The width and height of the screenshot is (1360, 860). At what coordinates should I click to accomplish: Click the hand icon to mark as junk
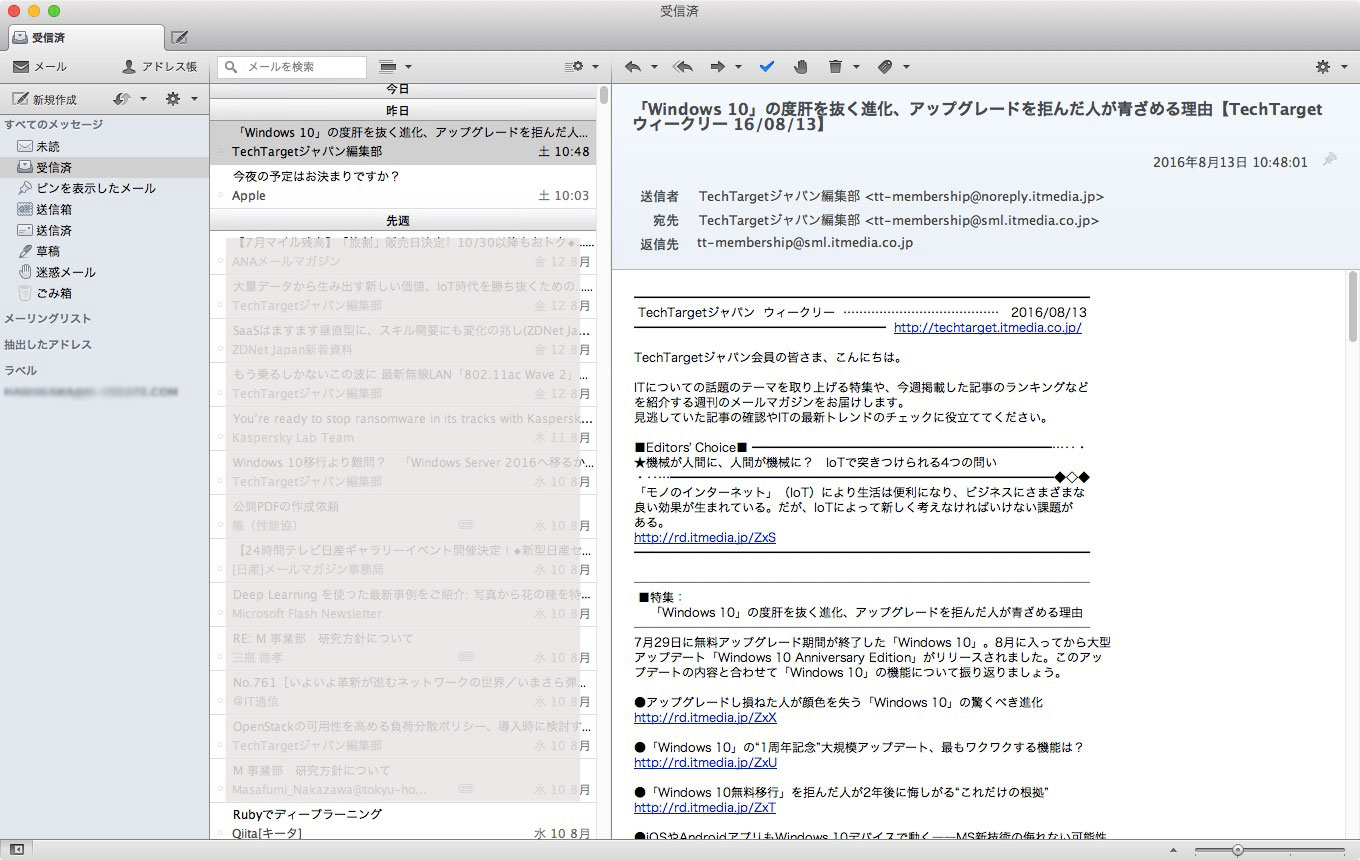800,67
